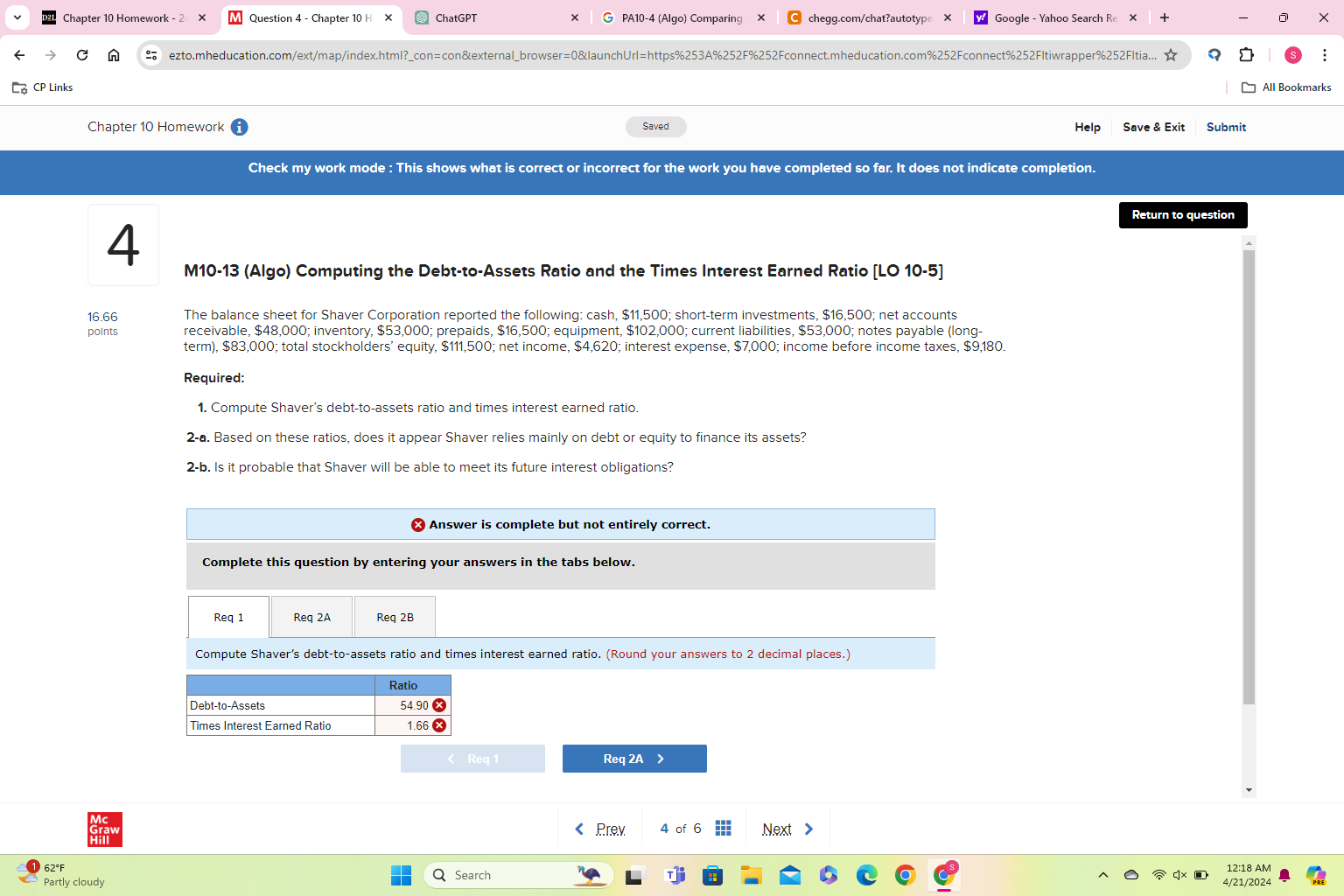
Task: Switch to the Req 2B tab
Action: click(395, 617)
